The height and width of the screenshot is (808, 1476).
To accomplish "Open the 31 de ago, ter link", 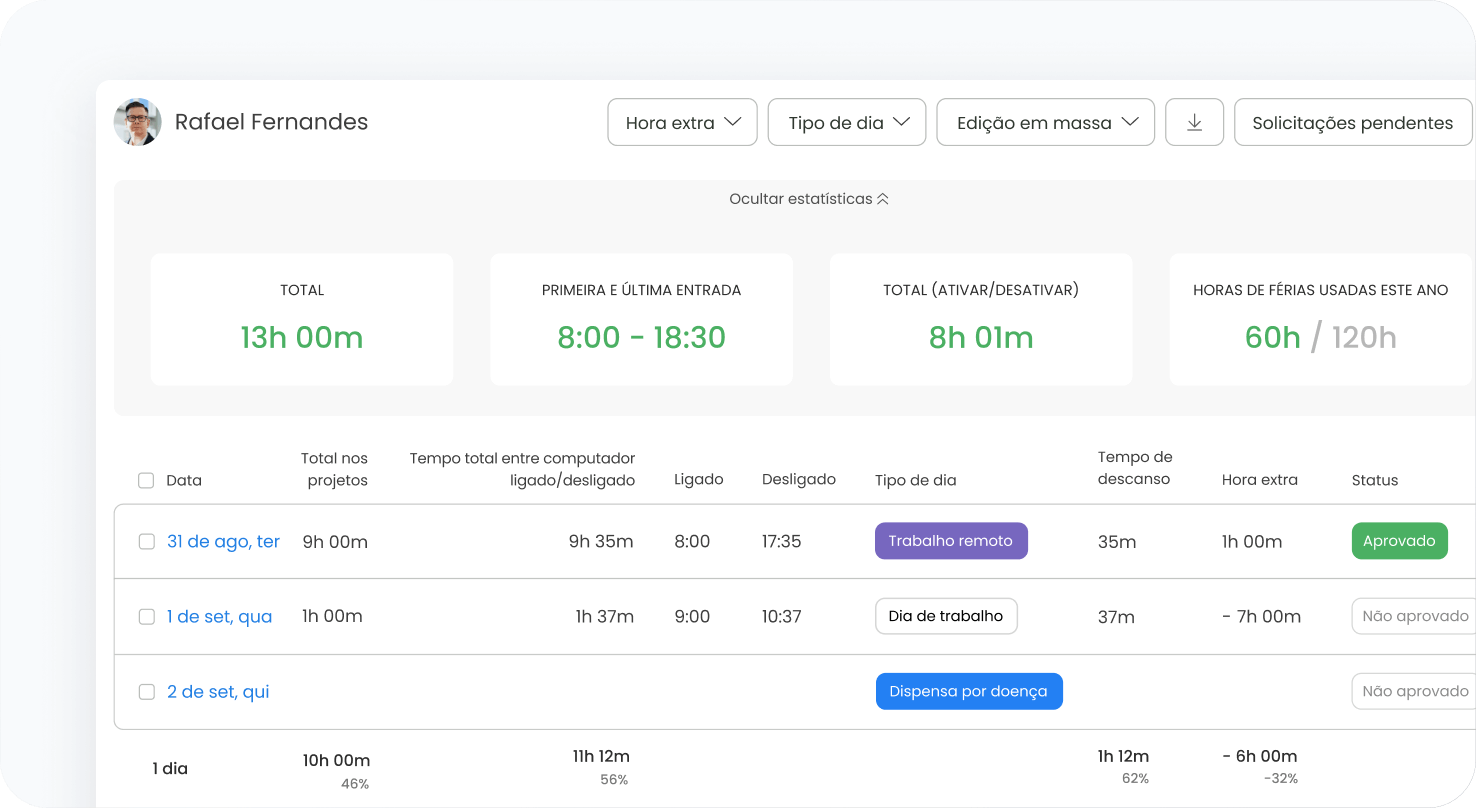I will point(223,541).
